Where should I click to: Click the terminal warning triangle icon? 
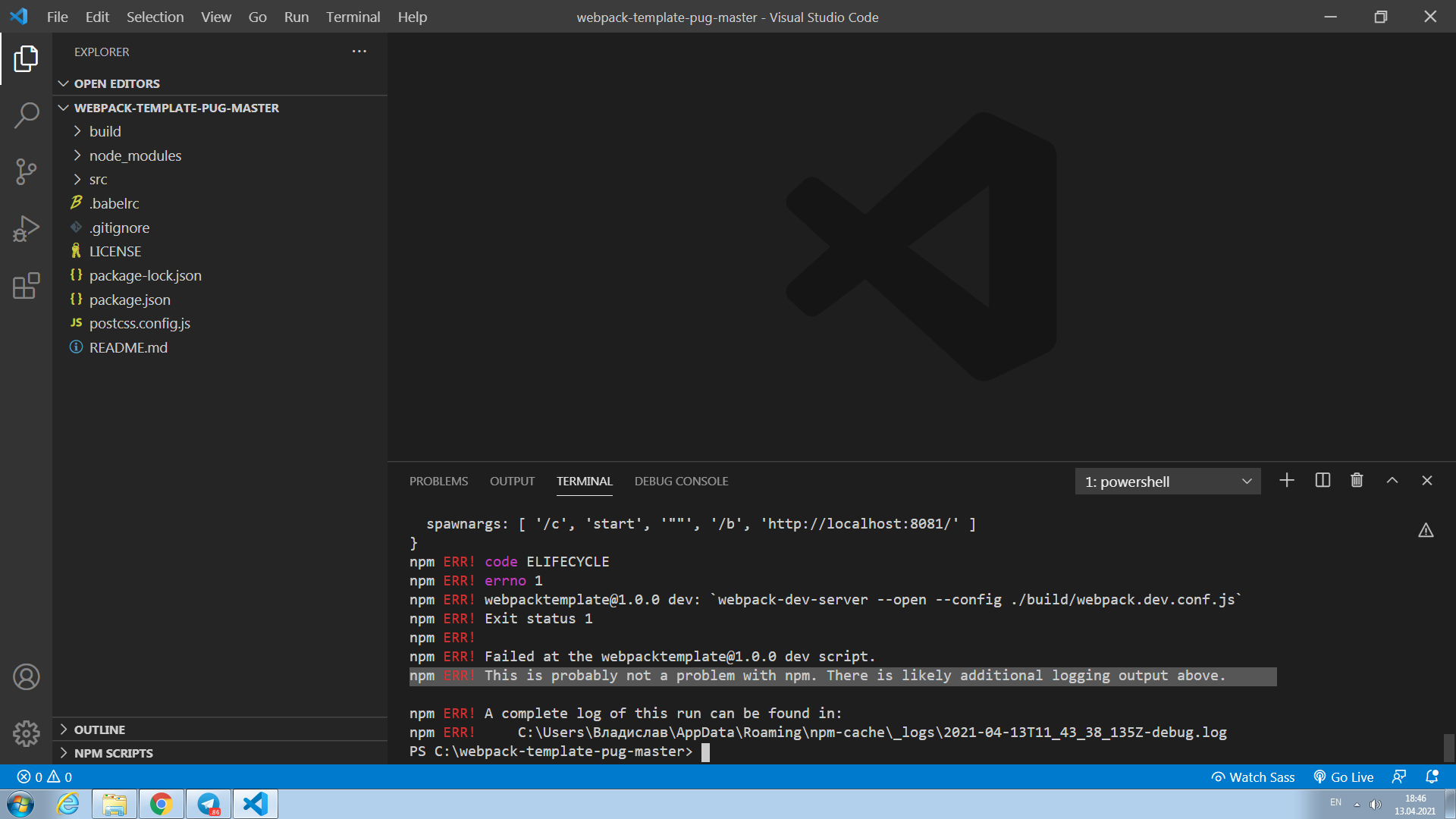coord(1426,531)
